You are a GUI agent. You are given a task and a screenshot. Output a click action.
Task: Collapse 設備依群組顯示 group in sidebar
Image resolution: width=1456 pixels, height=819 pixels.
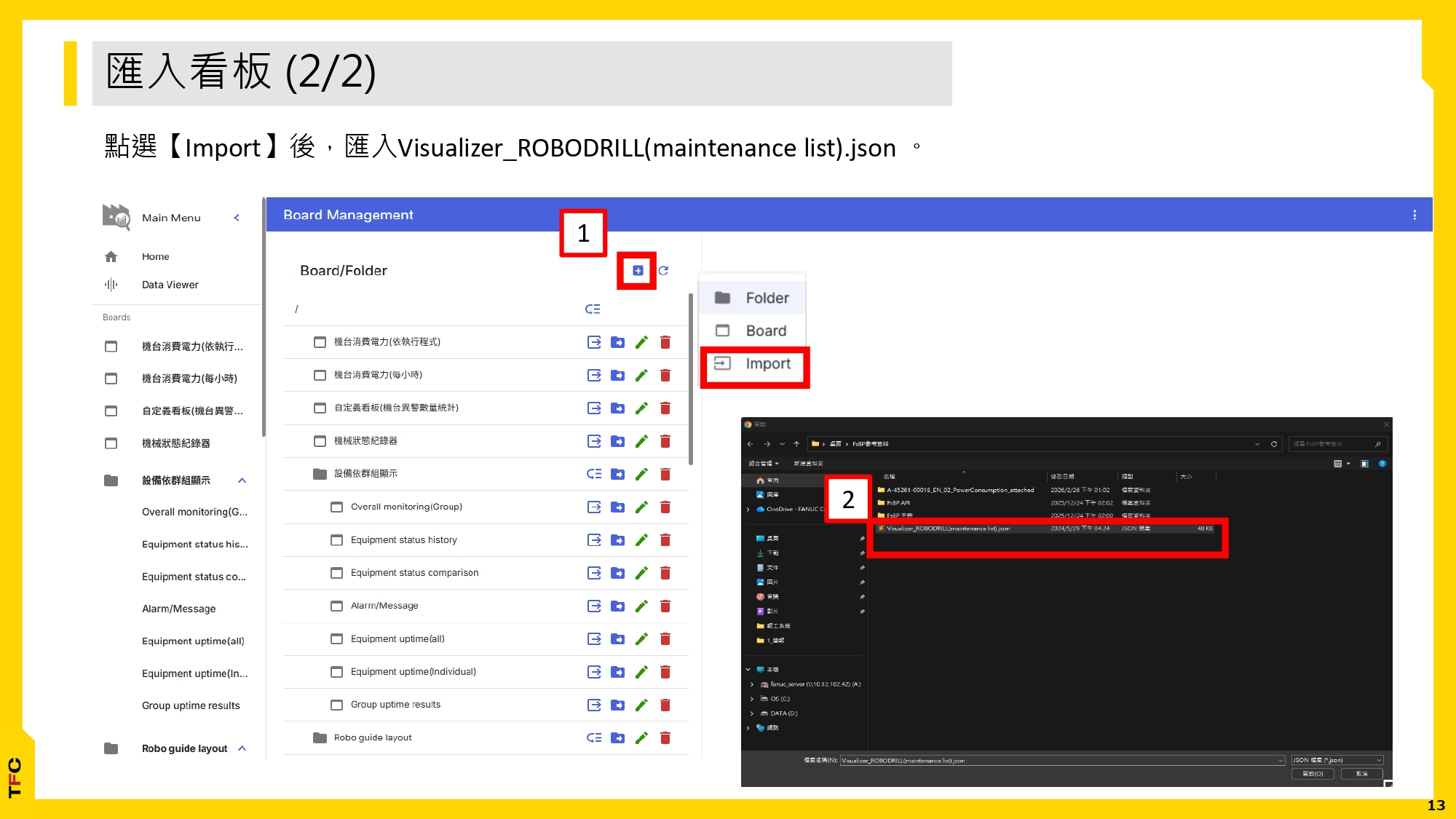242,480
